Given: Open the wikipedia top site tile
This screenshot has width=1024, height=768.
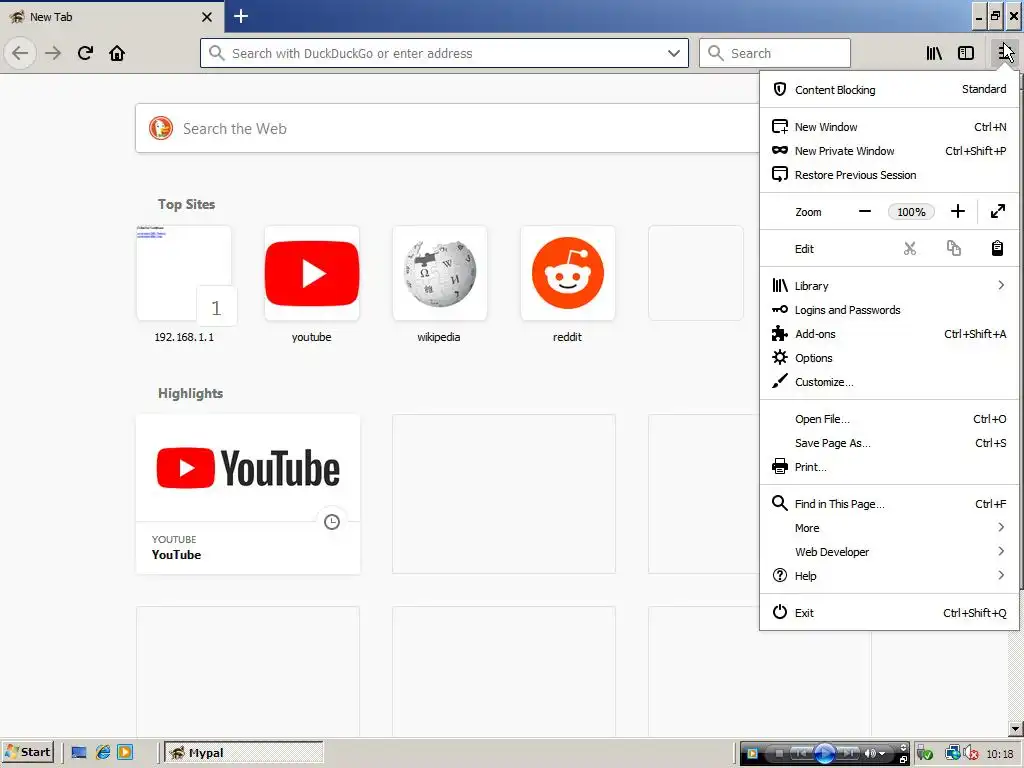Looking at the screenshot, I should (x=440, y=273).
